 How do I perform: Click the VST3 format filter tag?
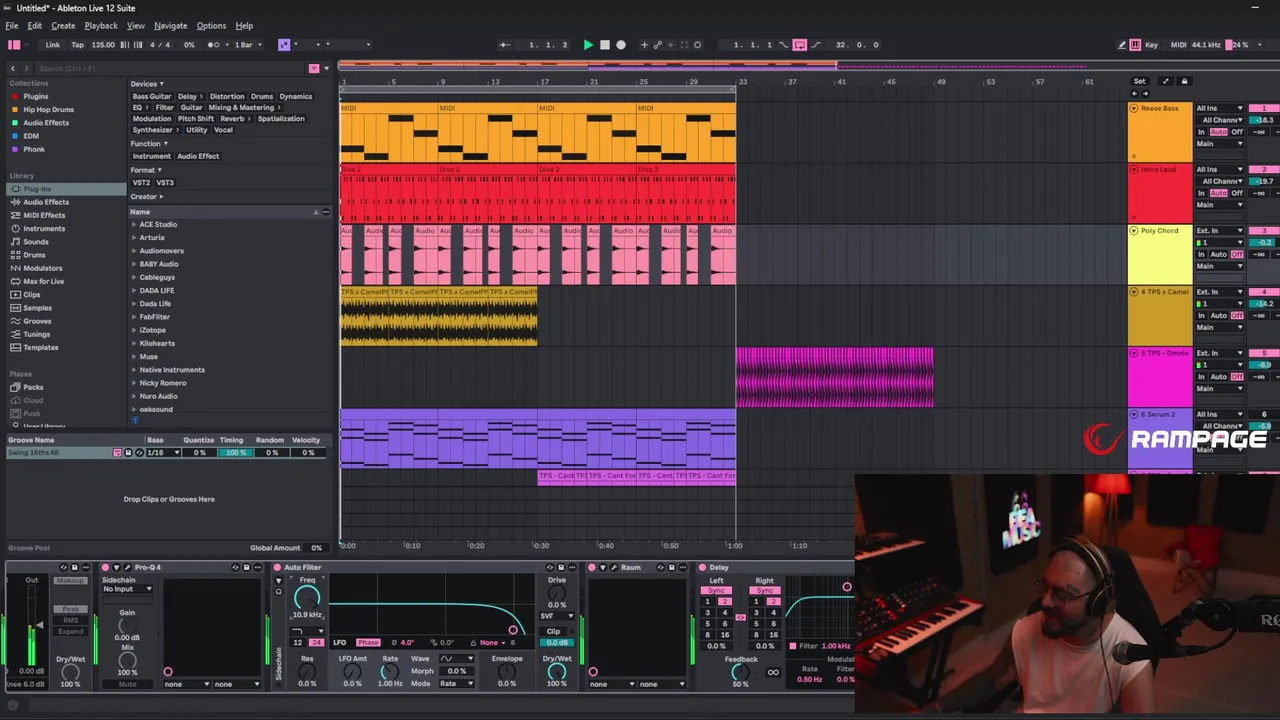click(165, 183)
